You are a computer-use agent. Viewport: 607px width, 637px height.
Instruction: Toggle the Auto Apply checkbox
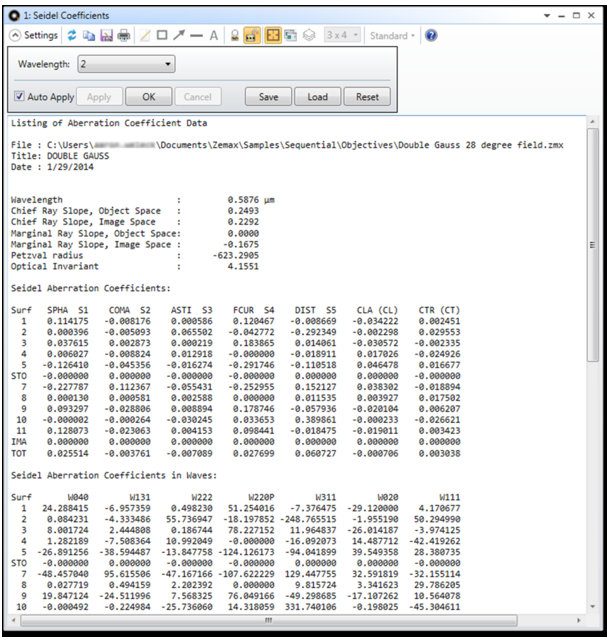tap(19, 96)
